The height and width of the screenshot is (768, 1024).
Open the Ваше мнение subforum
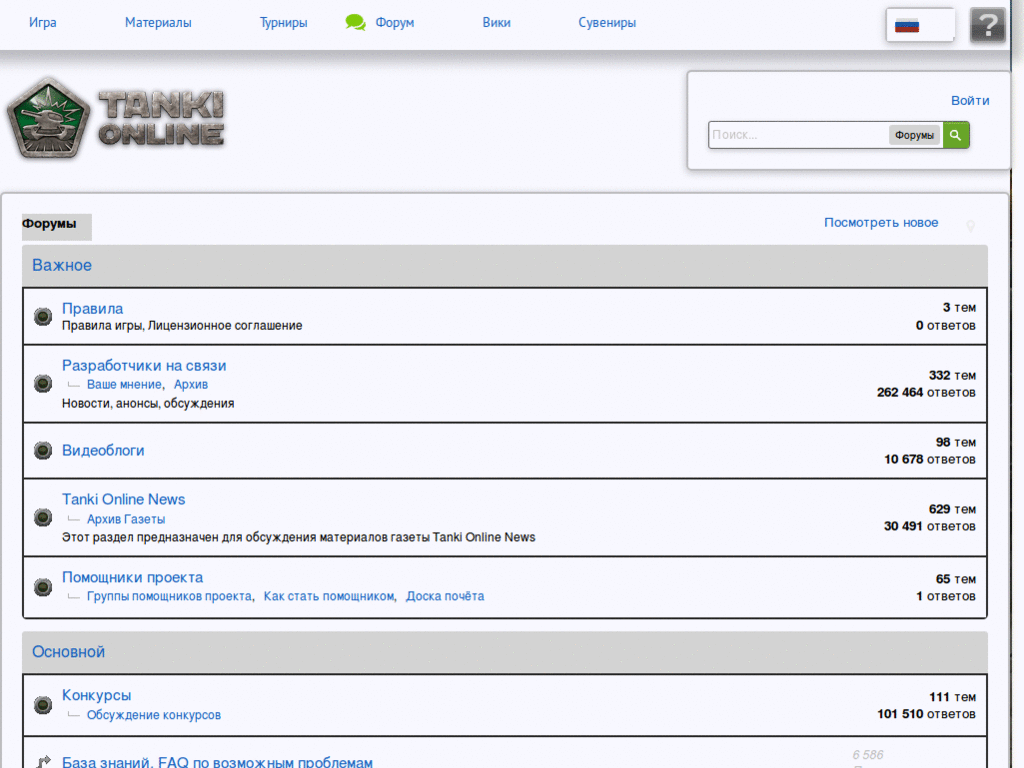click(x=124, y=385)
